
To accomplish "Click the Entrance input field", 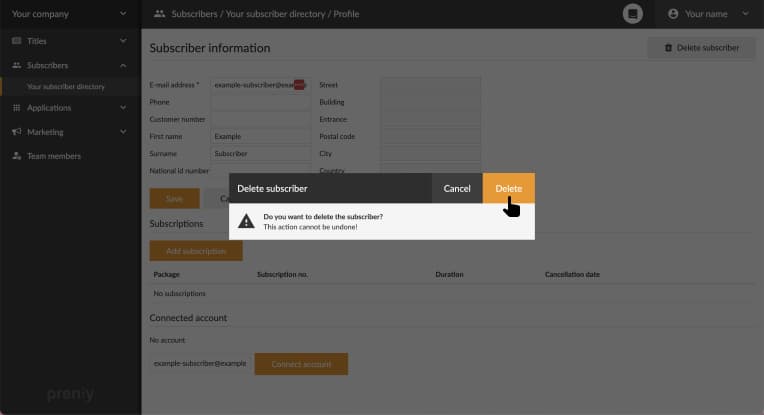I will [431, 119].
